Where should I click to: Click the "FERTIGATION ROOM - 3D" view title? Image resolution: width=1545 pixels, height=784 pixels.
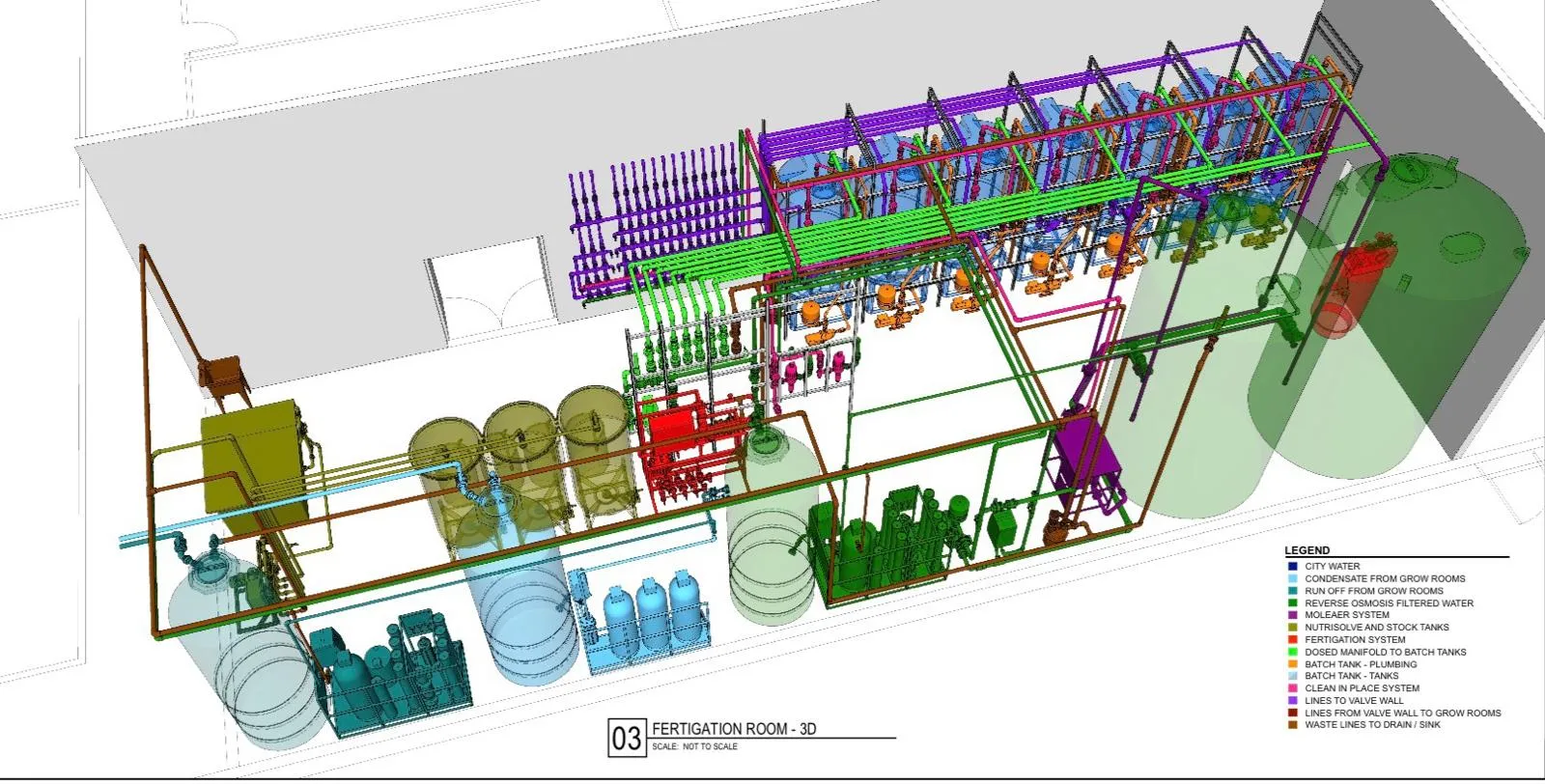pos(734,729)
